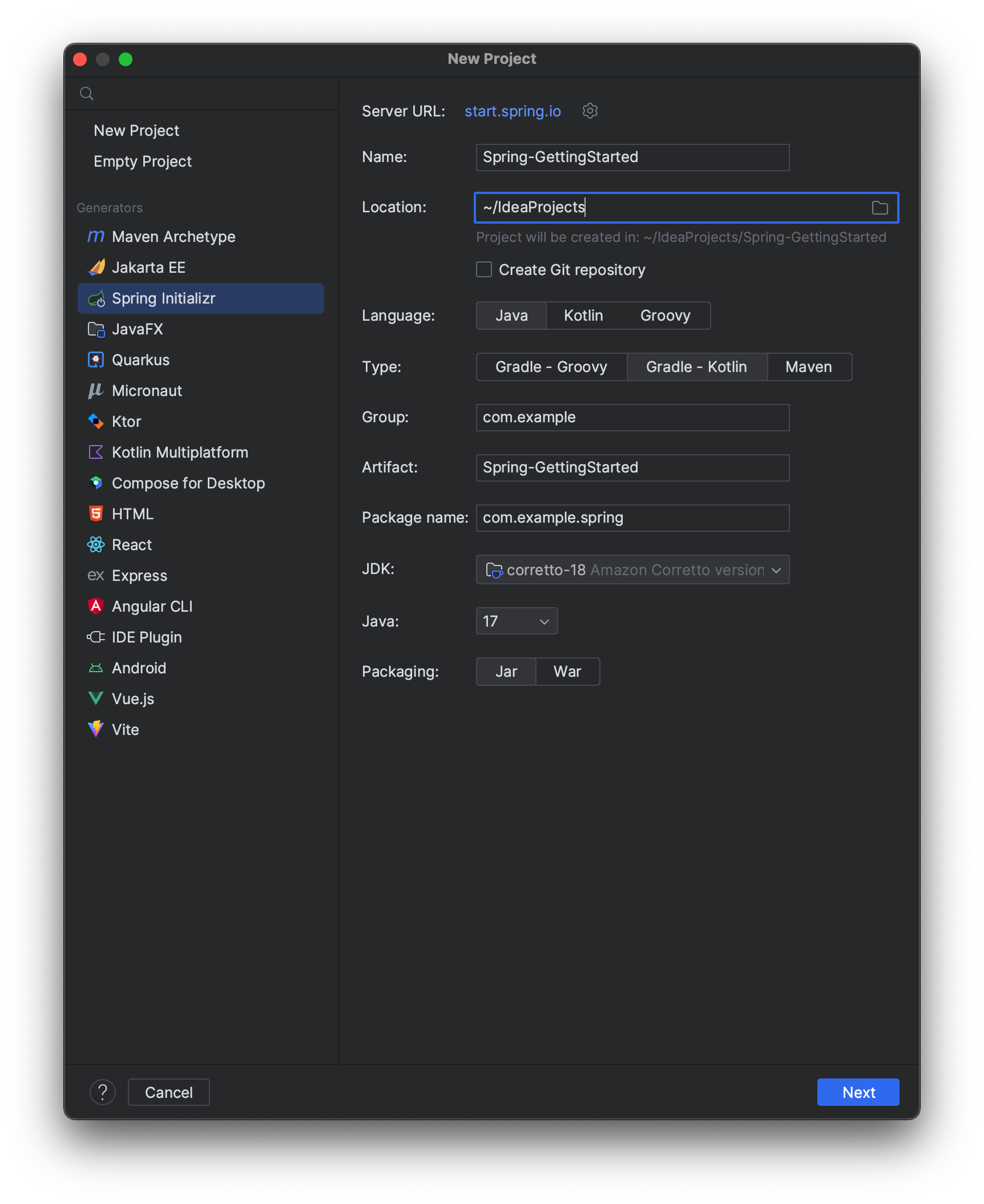
Task: Click the Compose for Desktop icon
Action: pos(96,483)
